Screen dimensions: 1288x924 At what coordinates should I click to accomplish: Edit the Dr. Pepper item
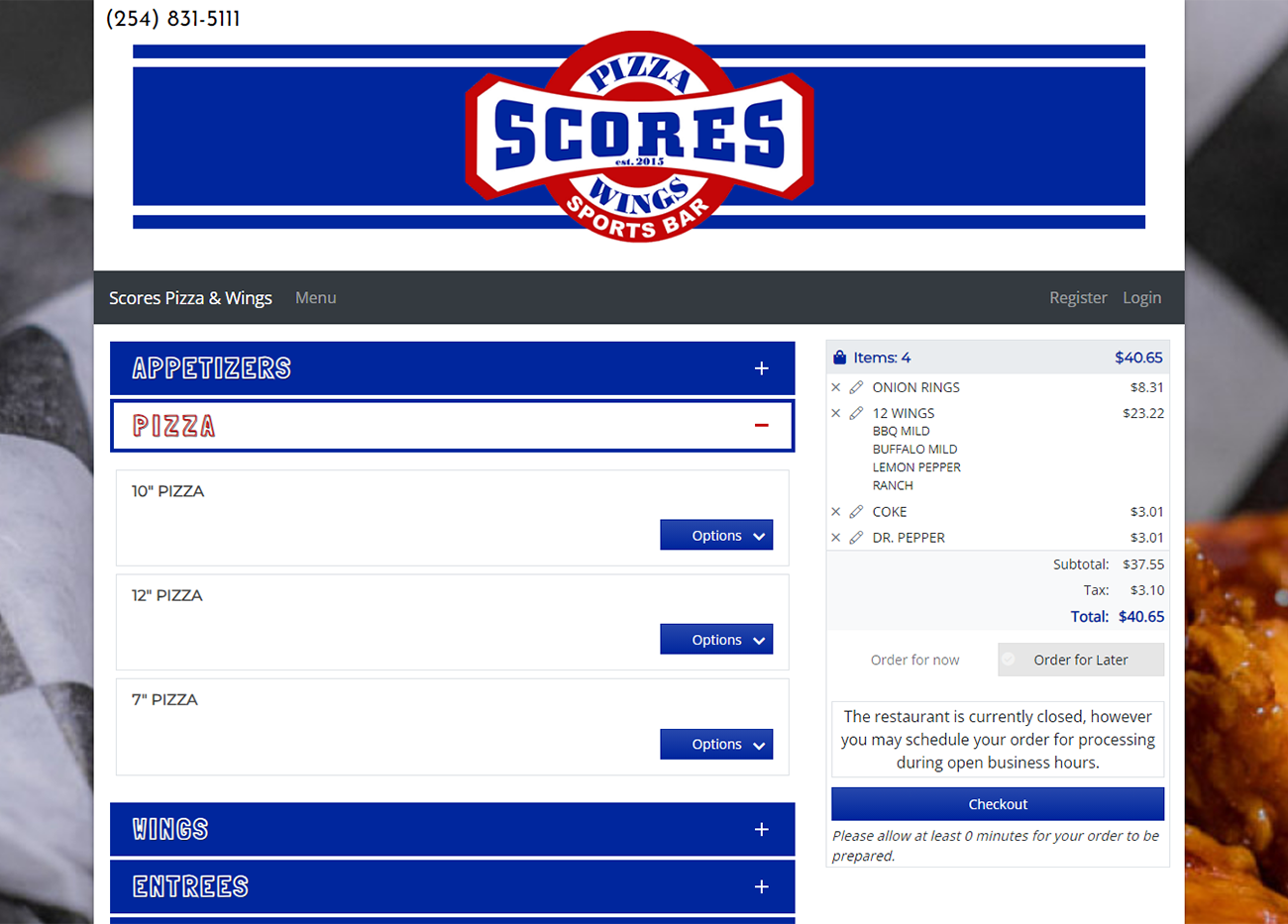click(856, 538)
